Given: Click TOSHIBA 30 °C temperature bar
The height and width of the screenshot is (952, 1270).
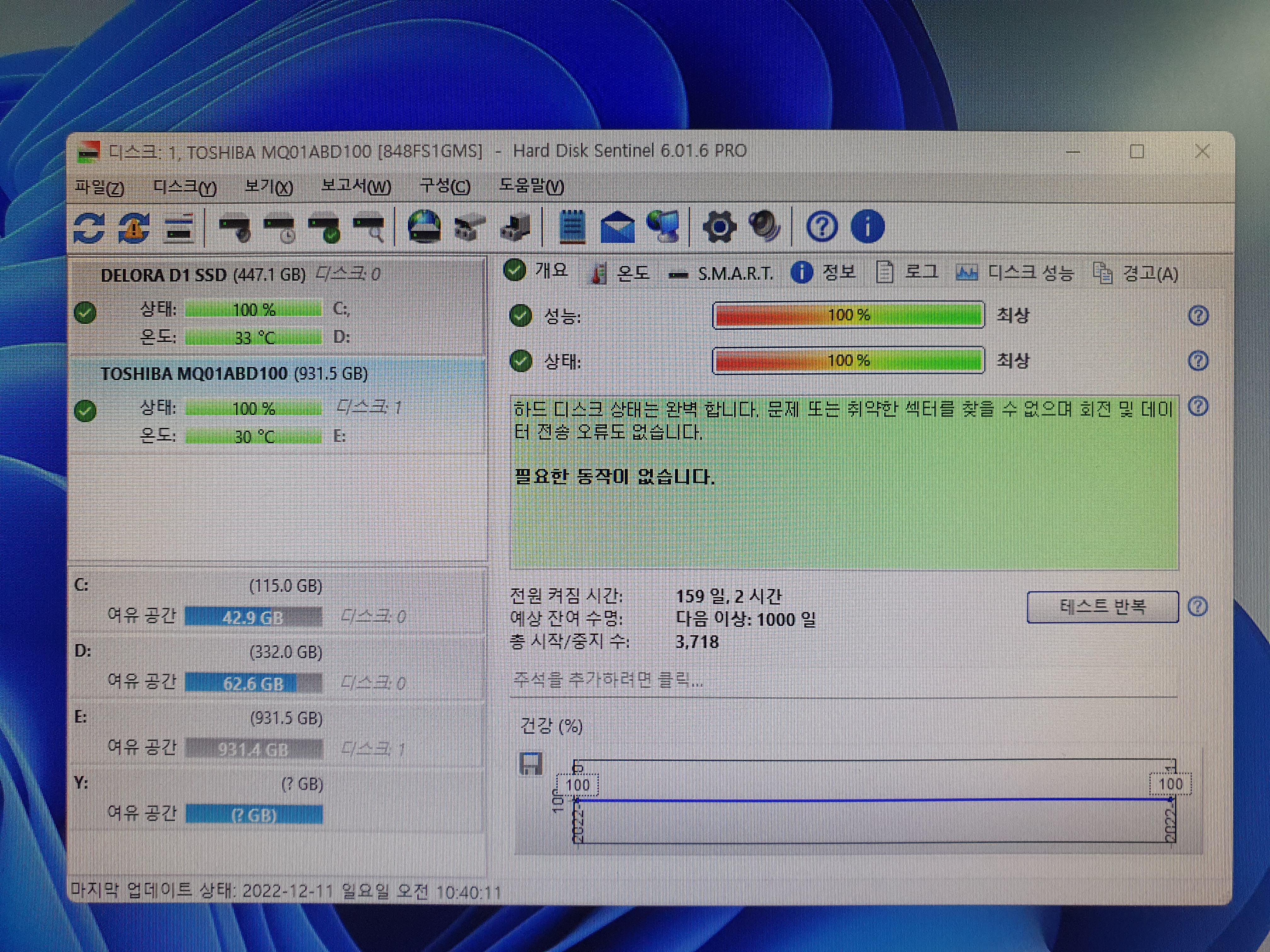Looking at the screenshot, I should 253,437.
